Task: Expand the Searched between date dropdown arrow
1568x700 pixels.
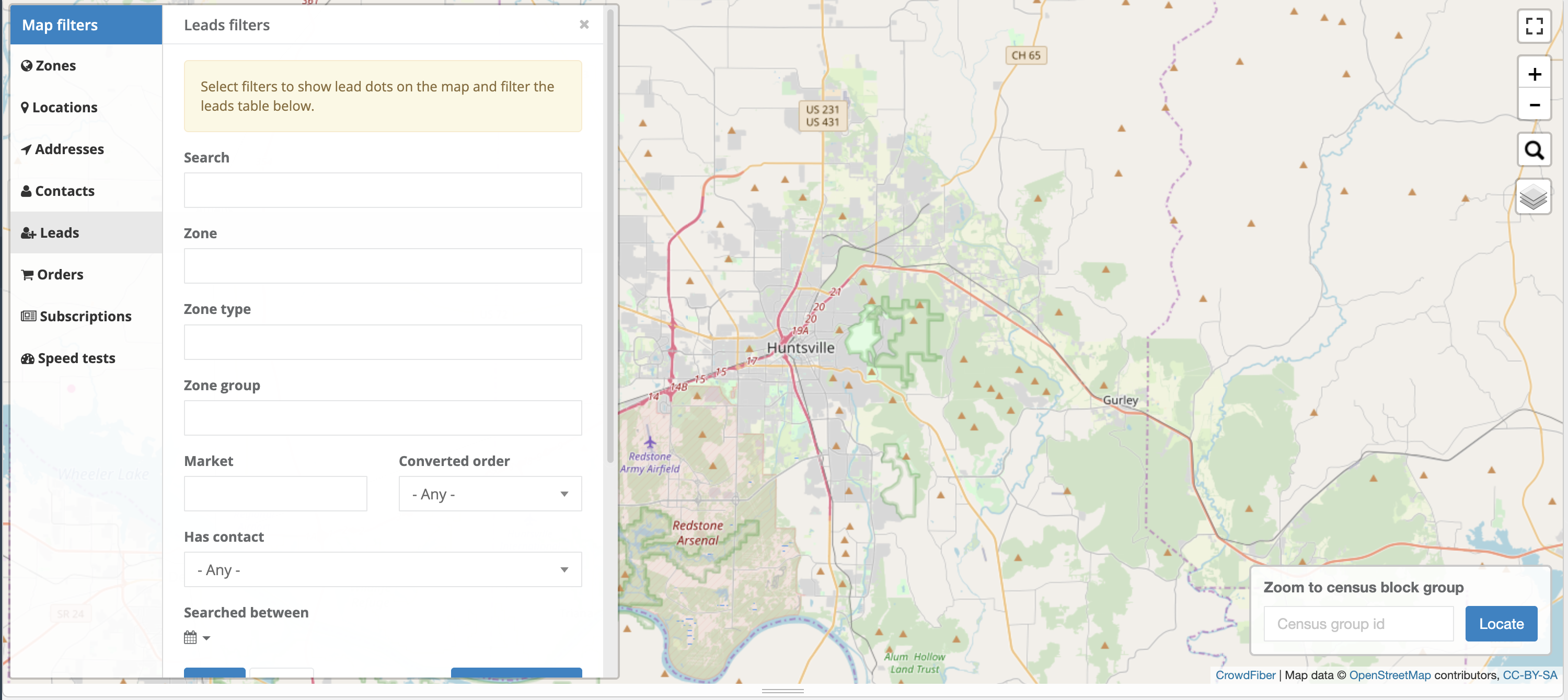Action: [206, 638]
